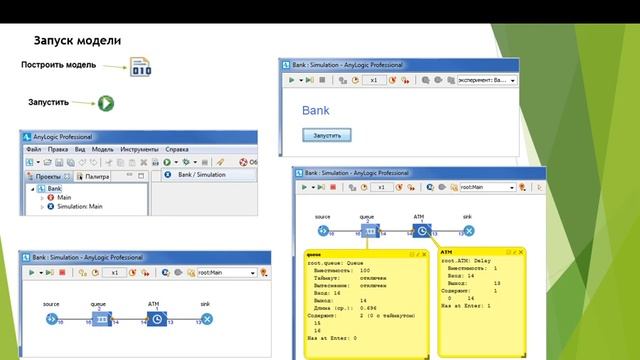This screenshot has height=360, width=640.
Task: Click the large green Run icon beside Запустить
Action: pyautogui.click(x=106, y=103)
